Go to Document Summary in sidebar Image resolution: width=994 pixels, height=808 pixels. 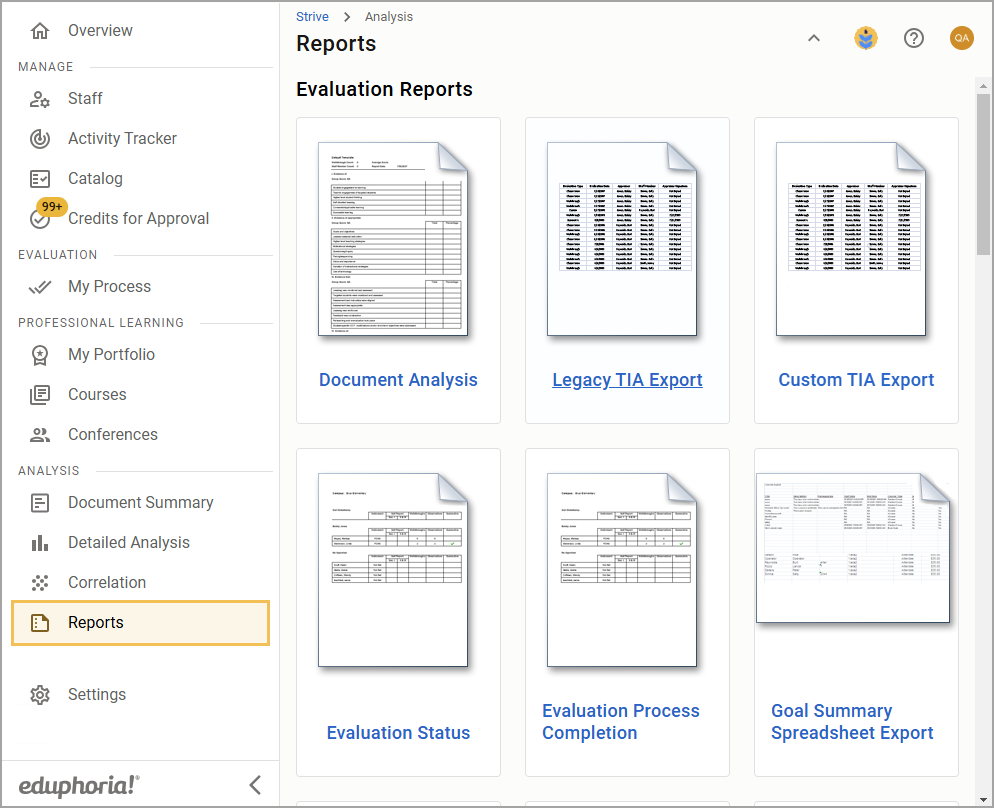pos(140,503)
